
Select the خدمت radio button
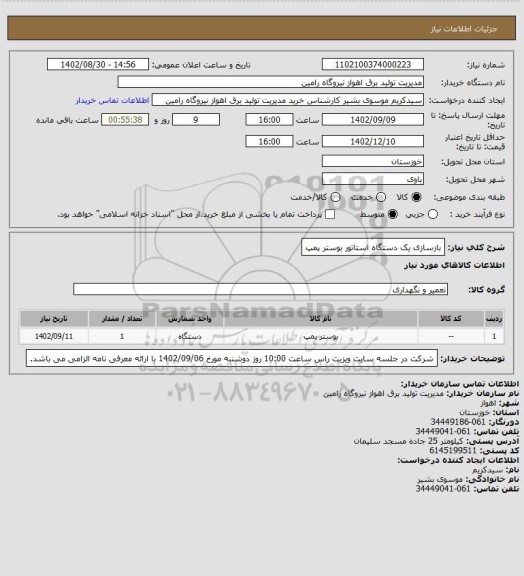click(x=381, y=197)
